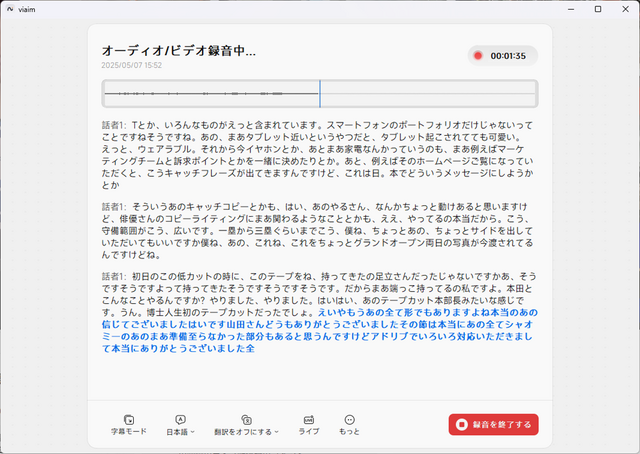Click the blue playhead in the waveform
Screen dimensions: 640x454
click(320, 93)
